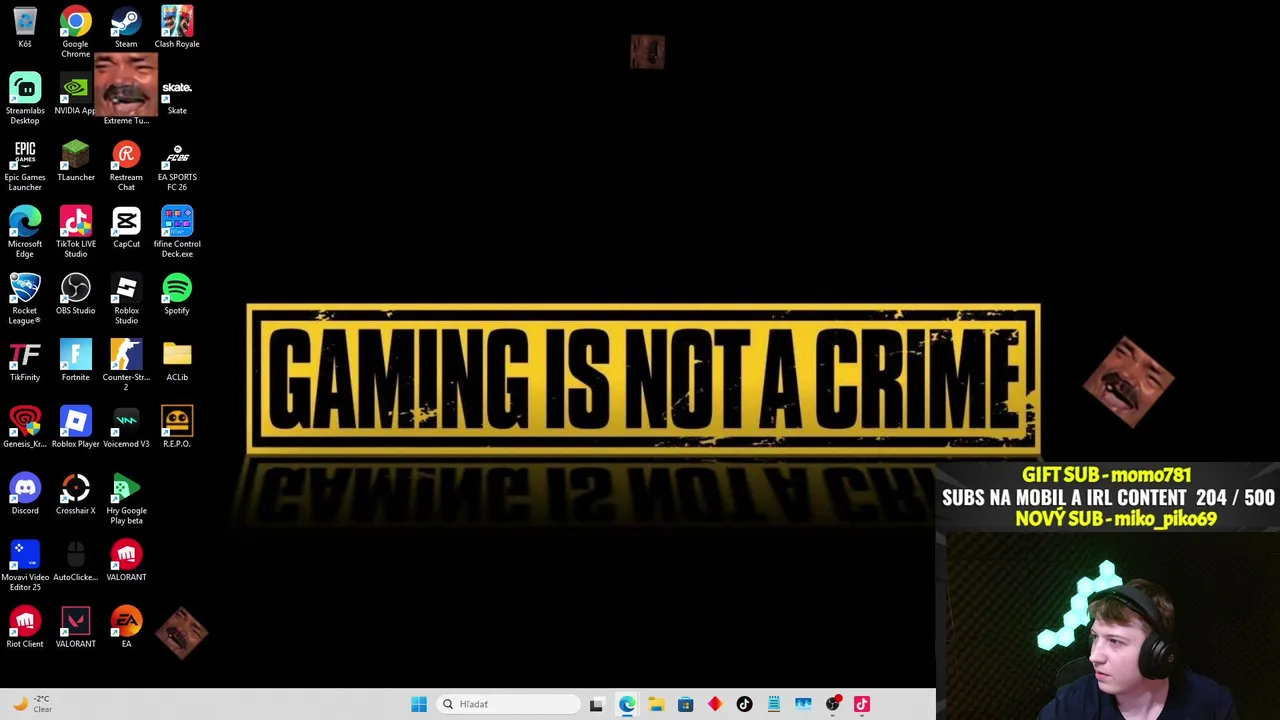Launch Google Play Games beta shortcut

pos(126,499)
